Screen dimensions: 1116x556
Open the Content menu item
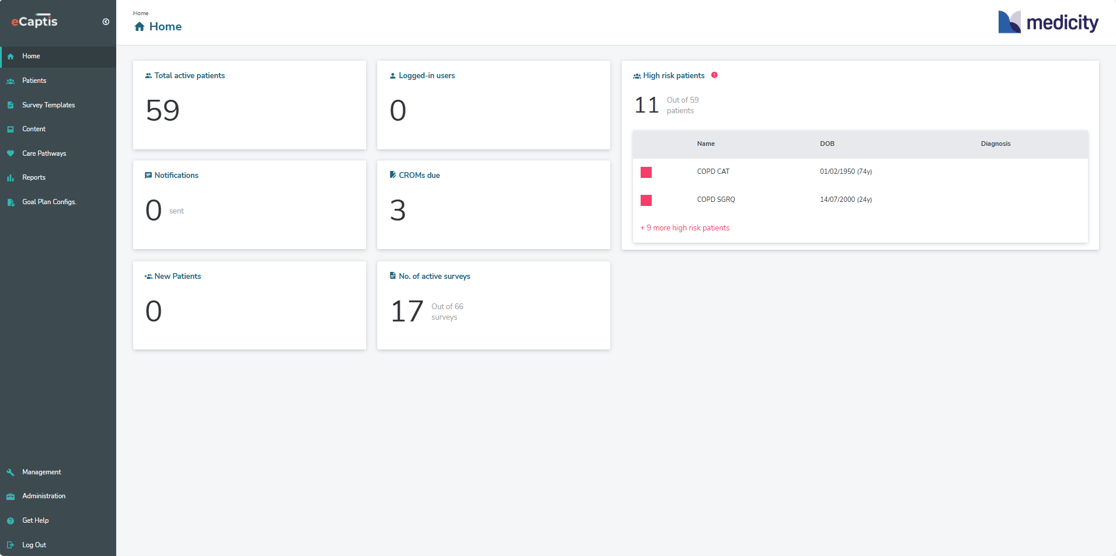(34, 129)
